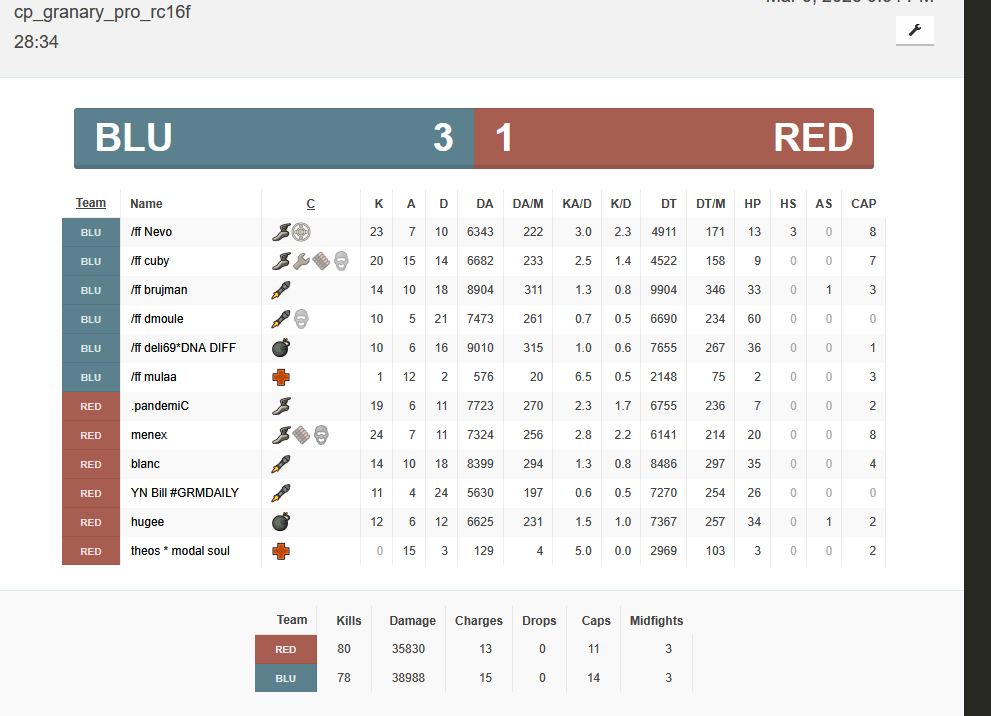Click the Medic cross icon for /ff mulaa

click(x=281, y=377)
